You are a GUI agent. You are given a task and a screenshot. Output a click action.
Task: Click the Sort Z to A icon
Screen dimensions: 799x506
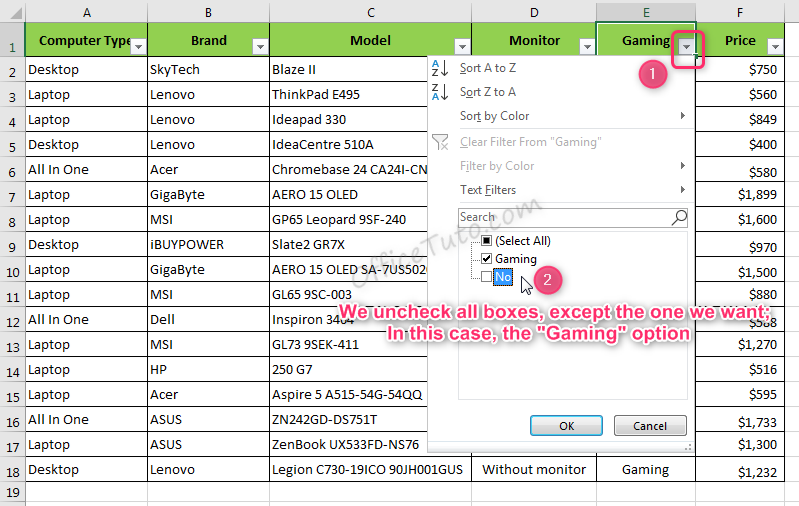point(439,92)
